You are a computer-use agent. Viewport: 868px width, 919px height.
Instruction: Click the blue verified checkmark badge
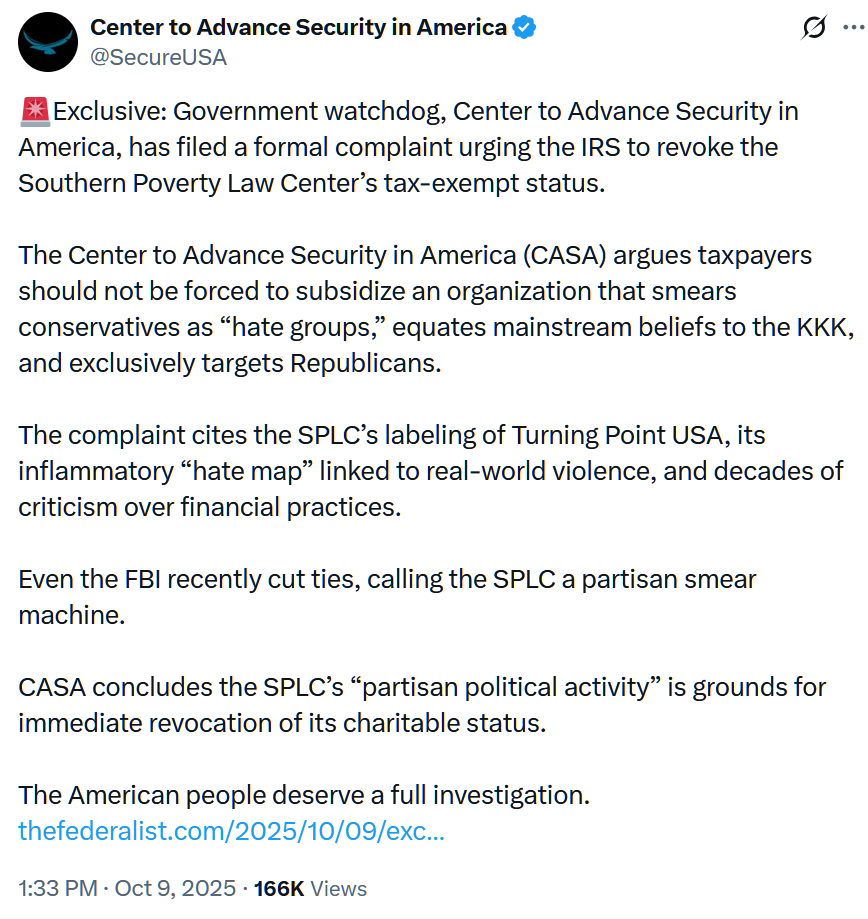pyautogui.click(x=524, y=28)
